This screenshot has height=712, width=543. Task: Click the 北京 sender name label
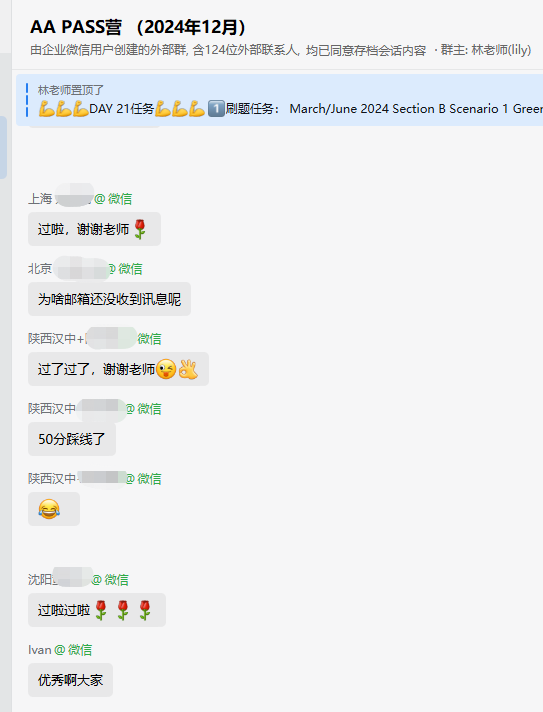(85, 269)
